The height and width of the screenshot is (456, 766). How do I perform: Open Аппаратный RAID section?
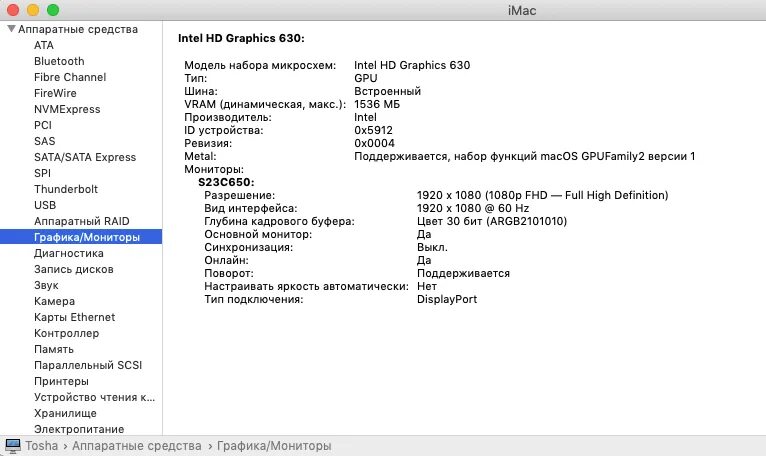(x=82, y=221)
